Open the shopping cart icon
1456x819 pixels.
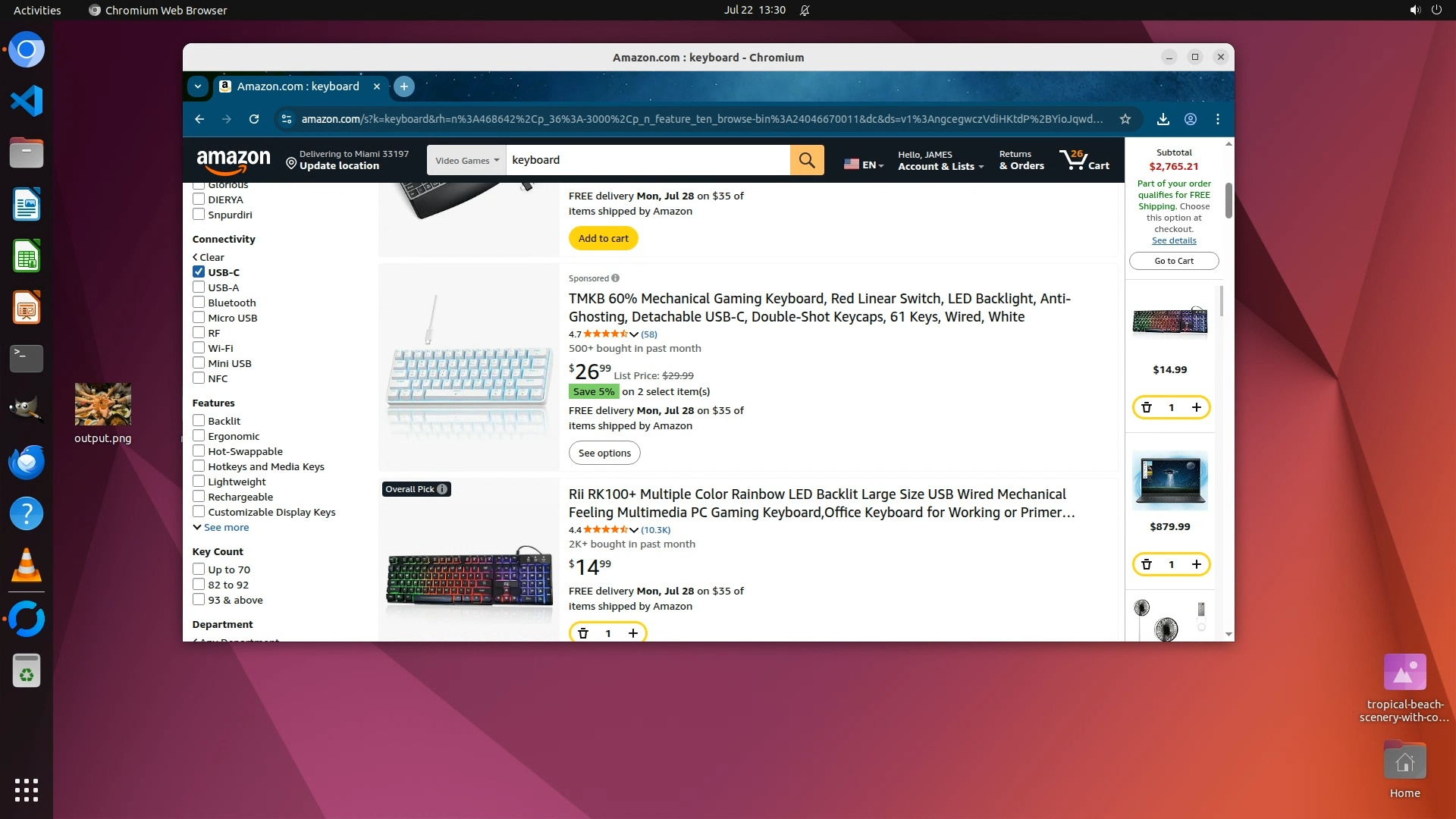click(x=1084, y=160)
